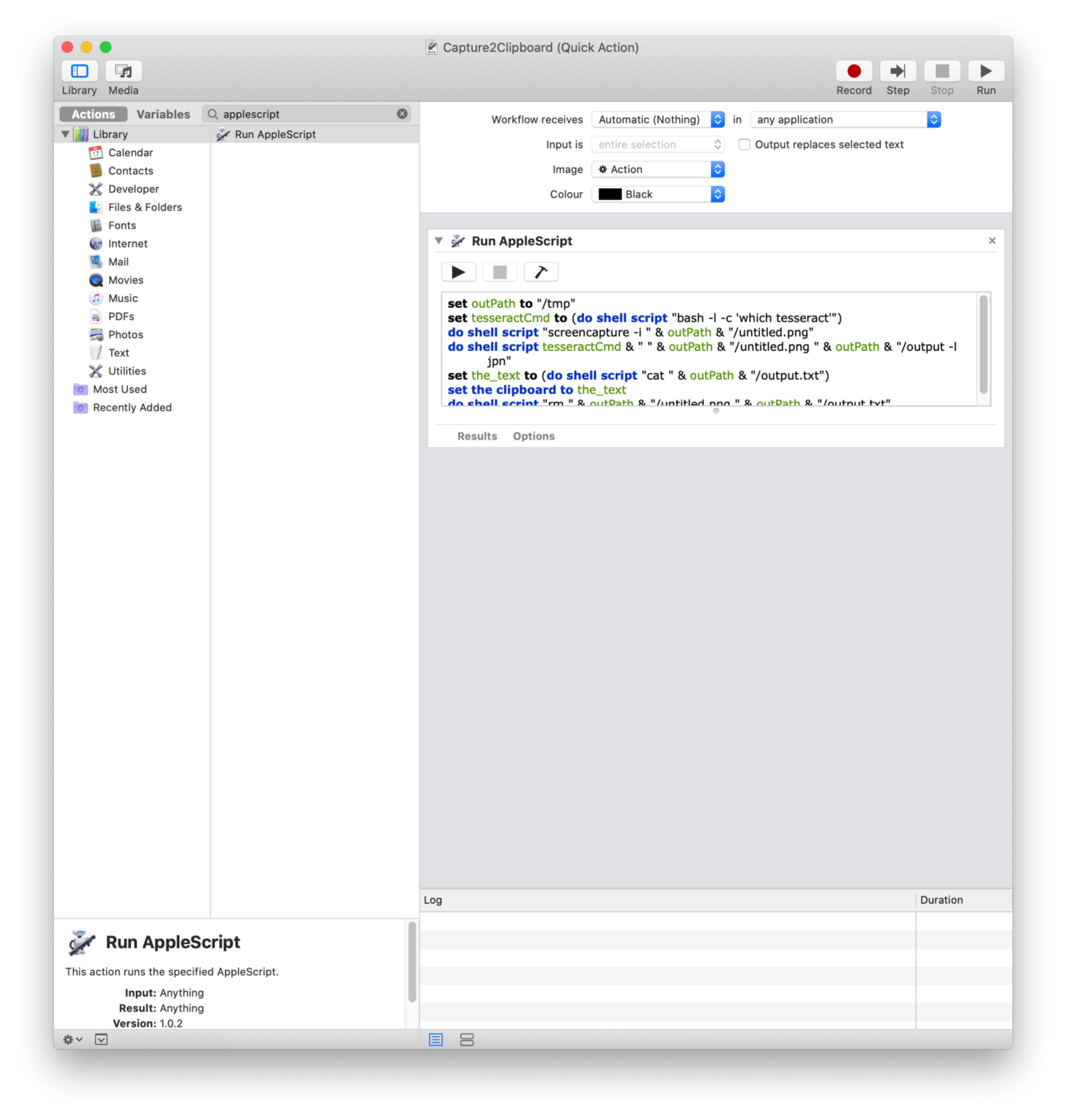Image resolution: width=1066 pixels, height=1120 pixels.
Task: Toggle the Library sidebar toolbar button
Action: 79,72
